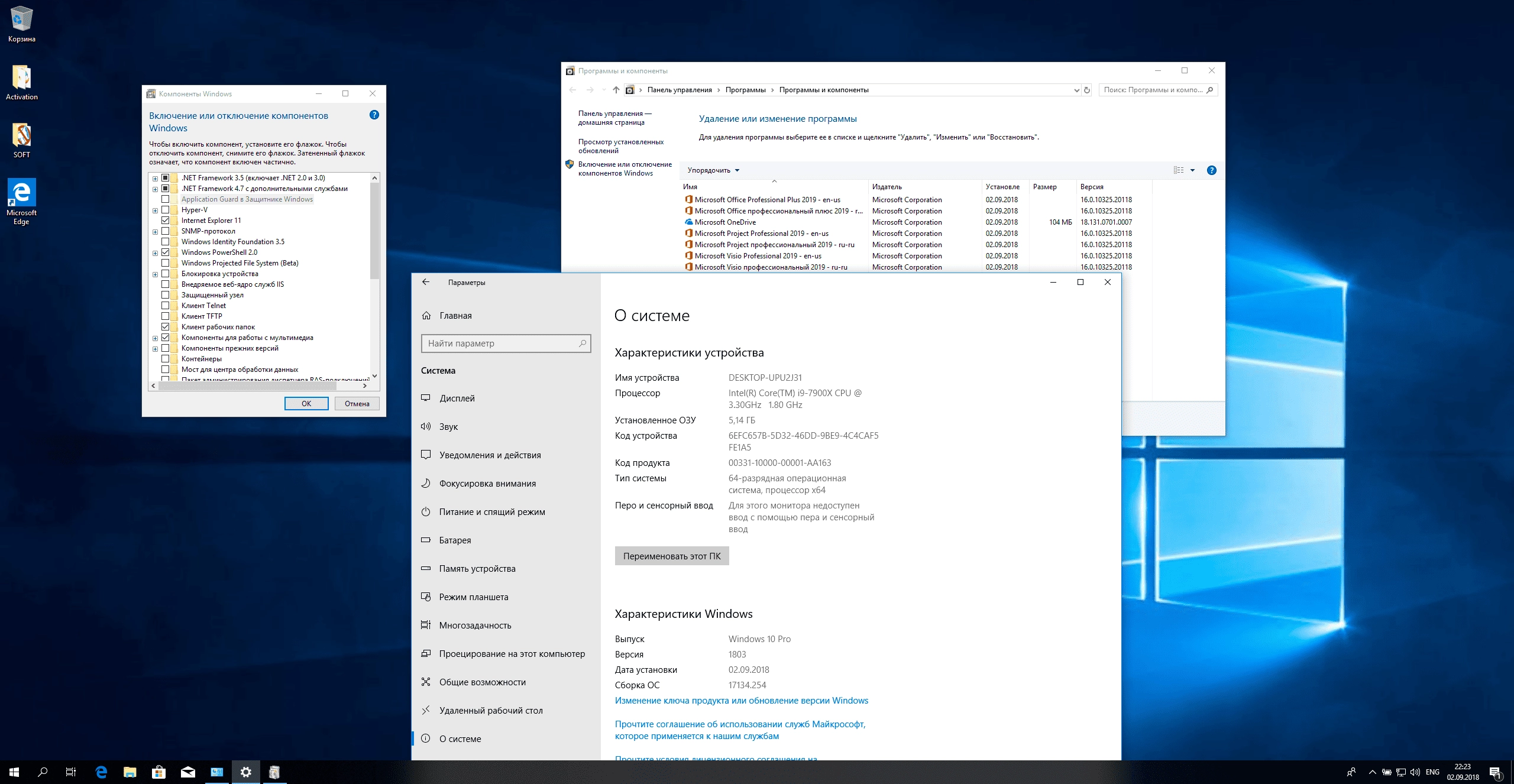Open Изменение ключа продукта link
This screenshot has width=1514, height=784.
coord(742,701)
